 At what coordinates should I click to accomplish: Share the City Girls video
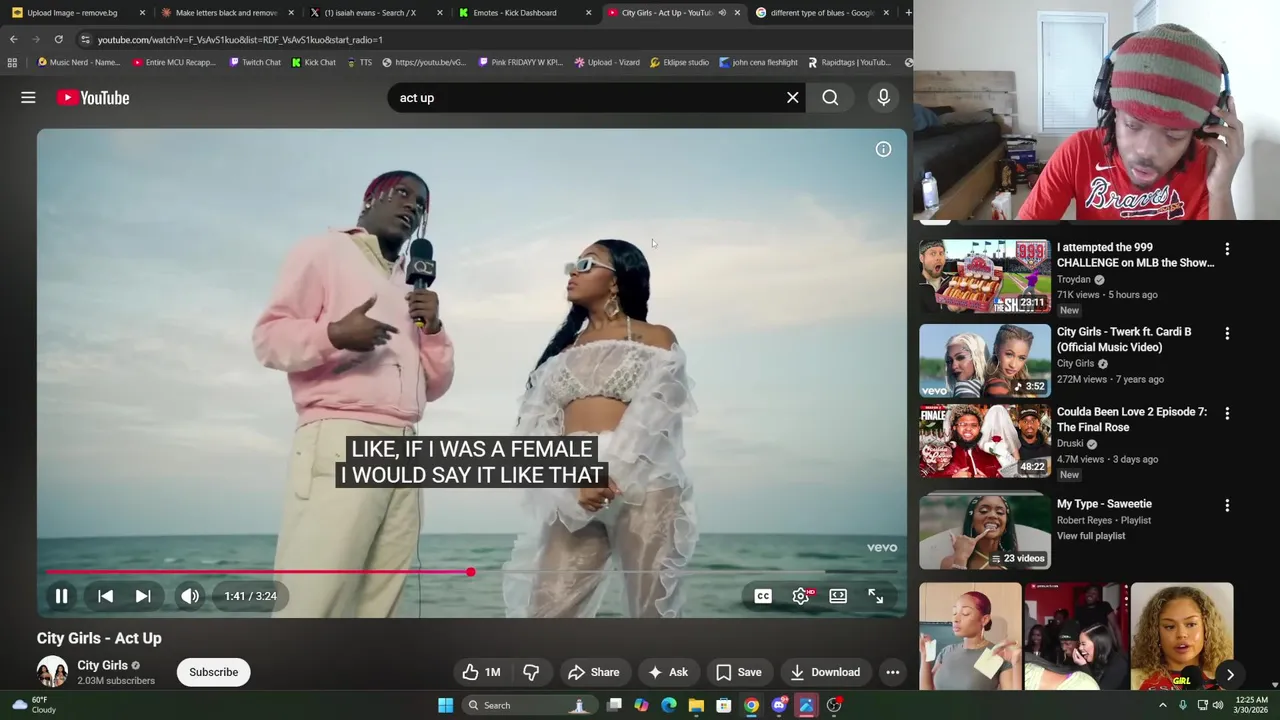[x=594, y=672]
